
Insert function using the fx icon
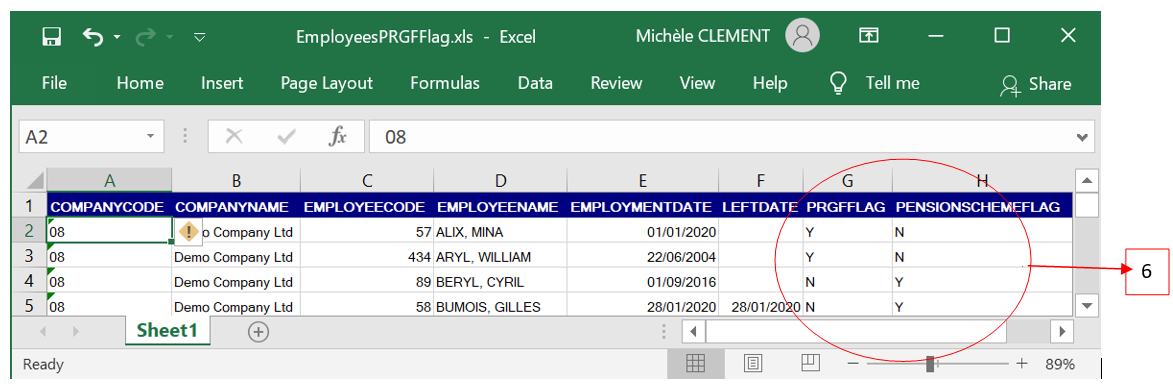click(338, 136)
